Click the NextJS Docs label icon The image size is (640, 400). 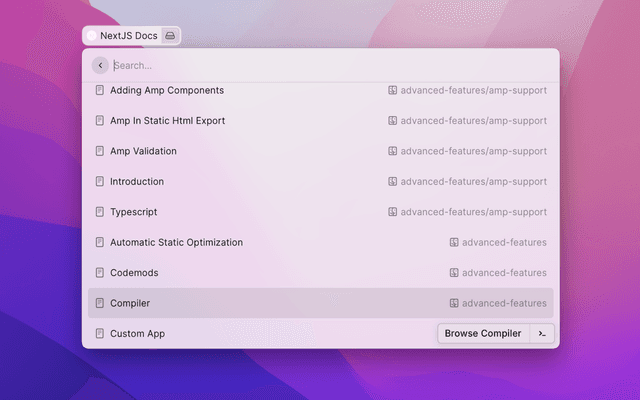point(92,35)
